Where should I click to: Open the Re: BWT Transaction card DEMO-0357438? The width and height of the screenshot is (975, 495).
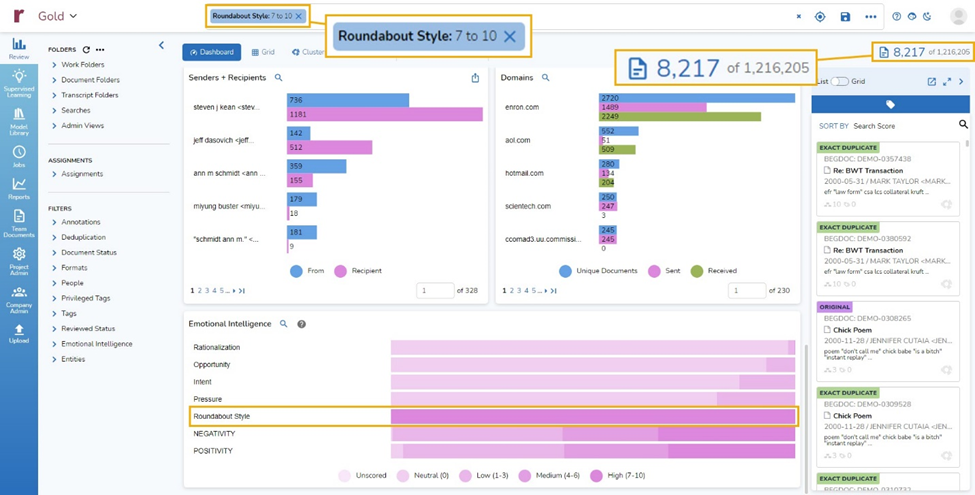click(888, 178)
